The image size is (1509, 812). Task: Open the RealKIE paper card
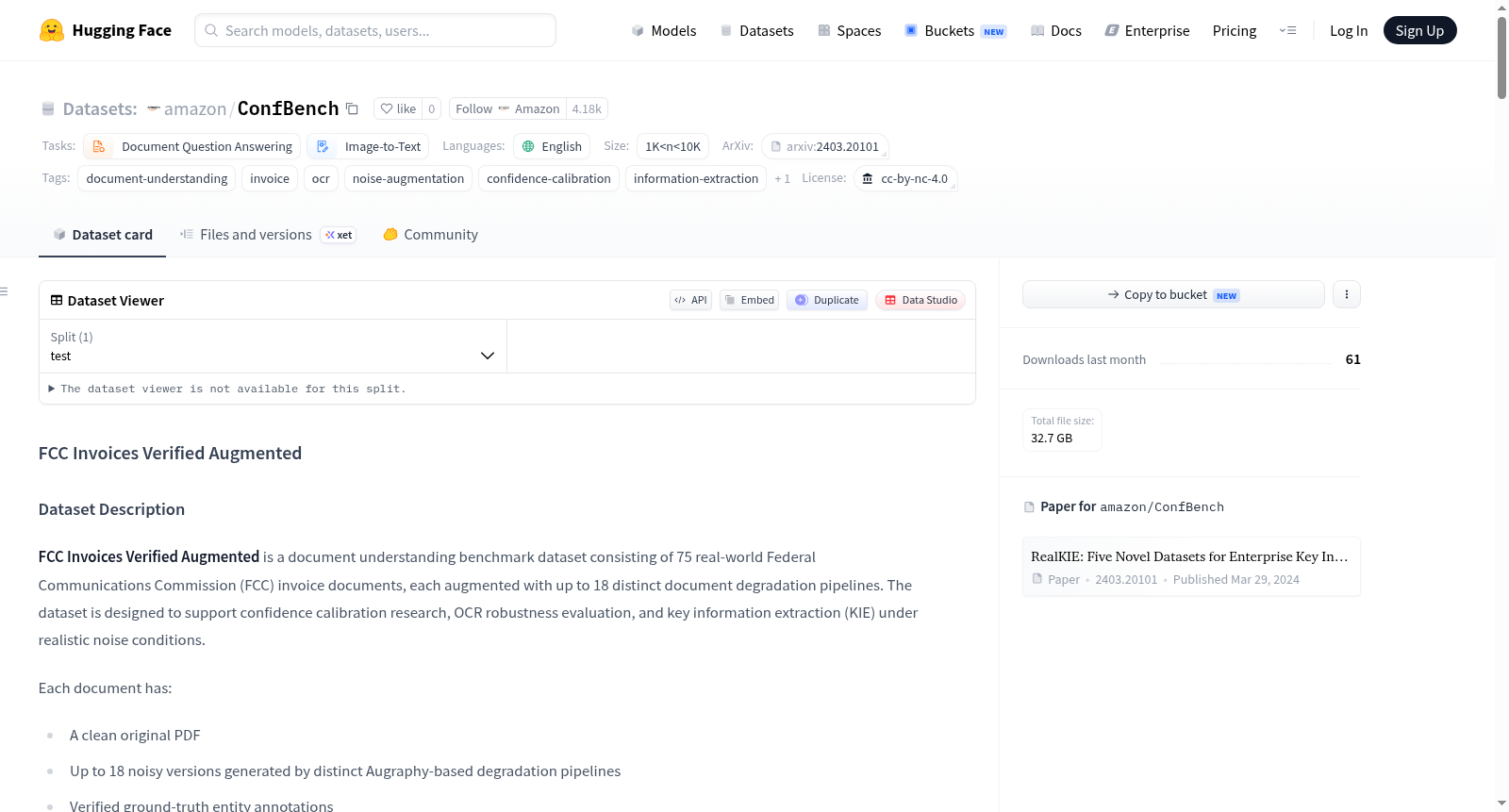coord(1191,567)
